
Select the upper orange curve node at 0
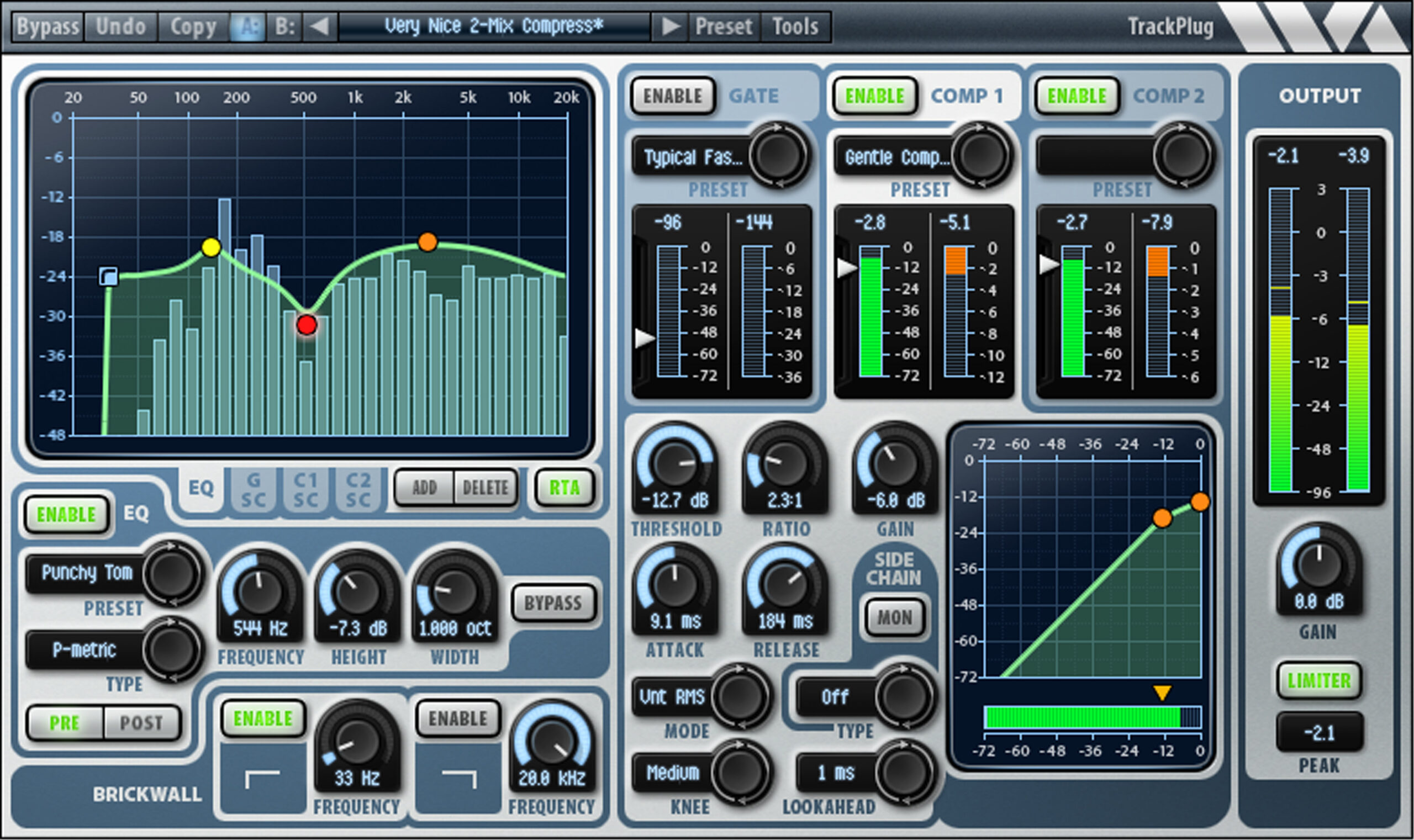click(1200, 501)
